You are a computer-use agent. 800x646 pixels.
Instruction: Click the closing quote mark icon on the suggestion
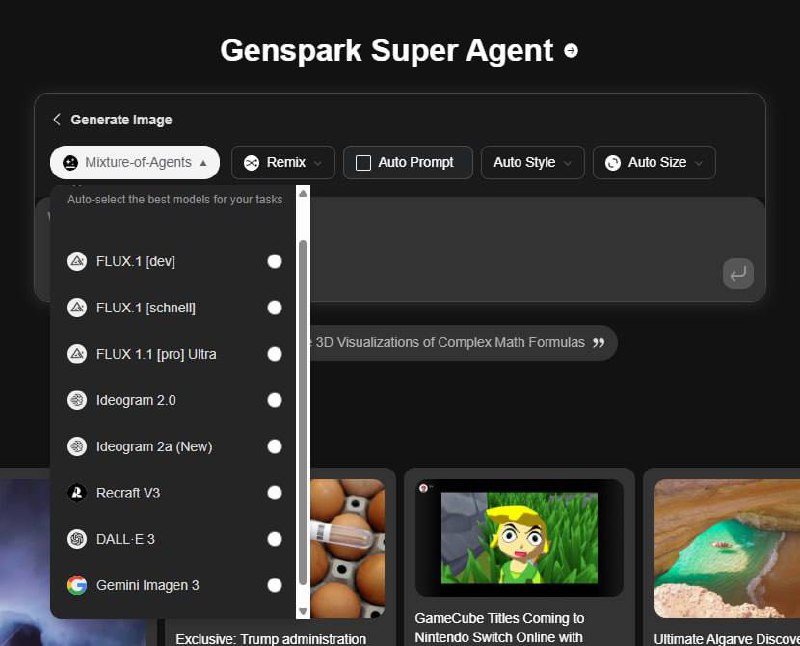598,343
